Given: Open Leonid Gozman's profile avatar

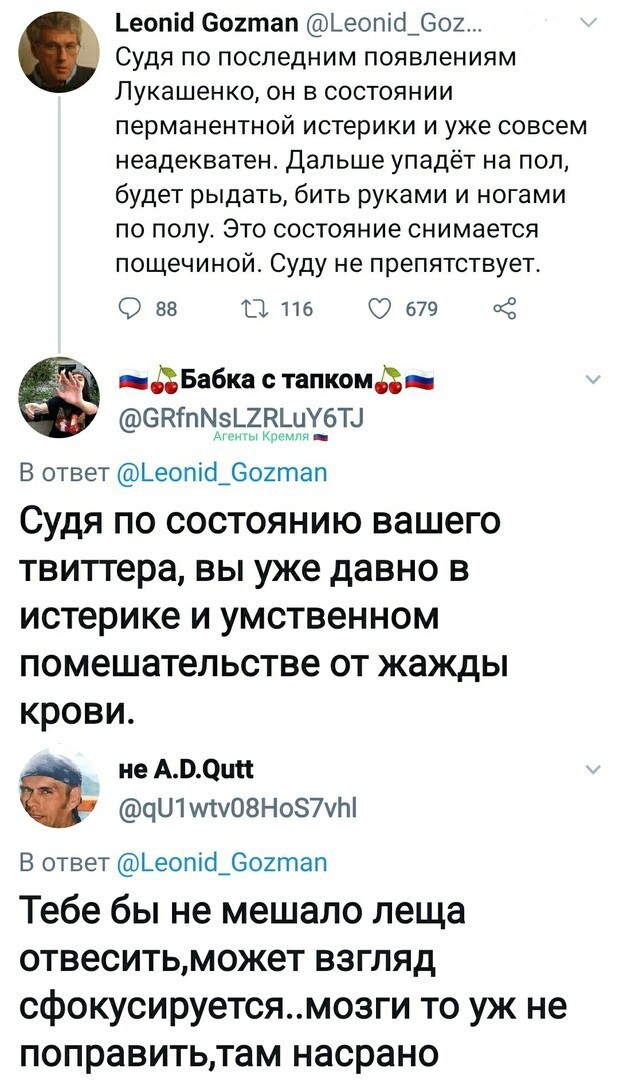Looking at the screenshot, I should (x=58, y=52).
